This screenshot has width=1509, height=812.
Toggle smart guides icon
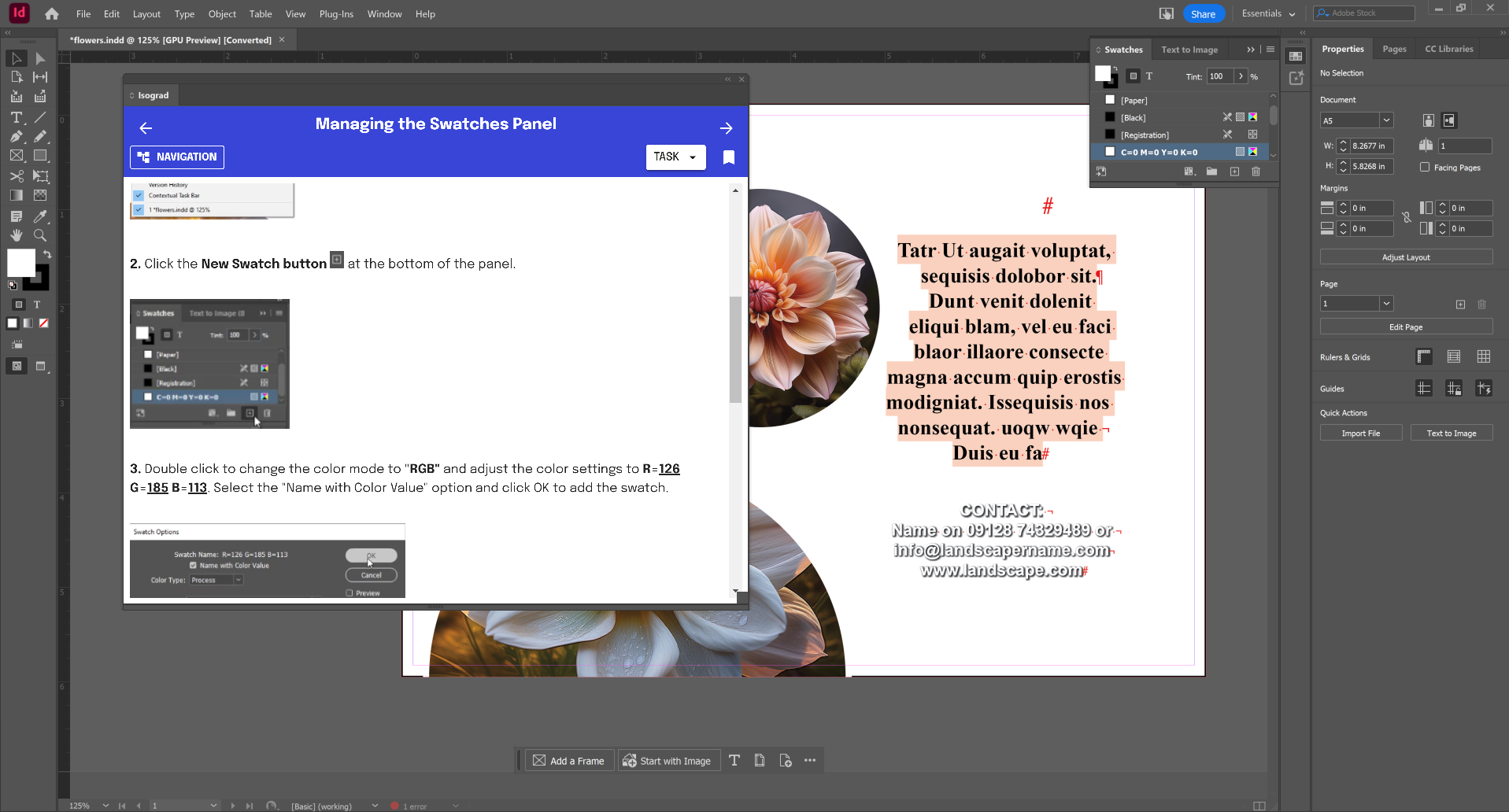pyautogui.click(x=1484, y=388)
